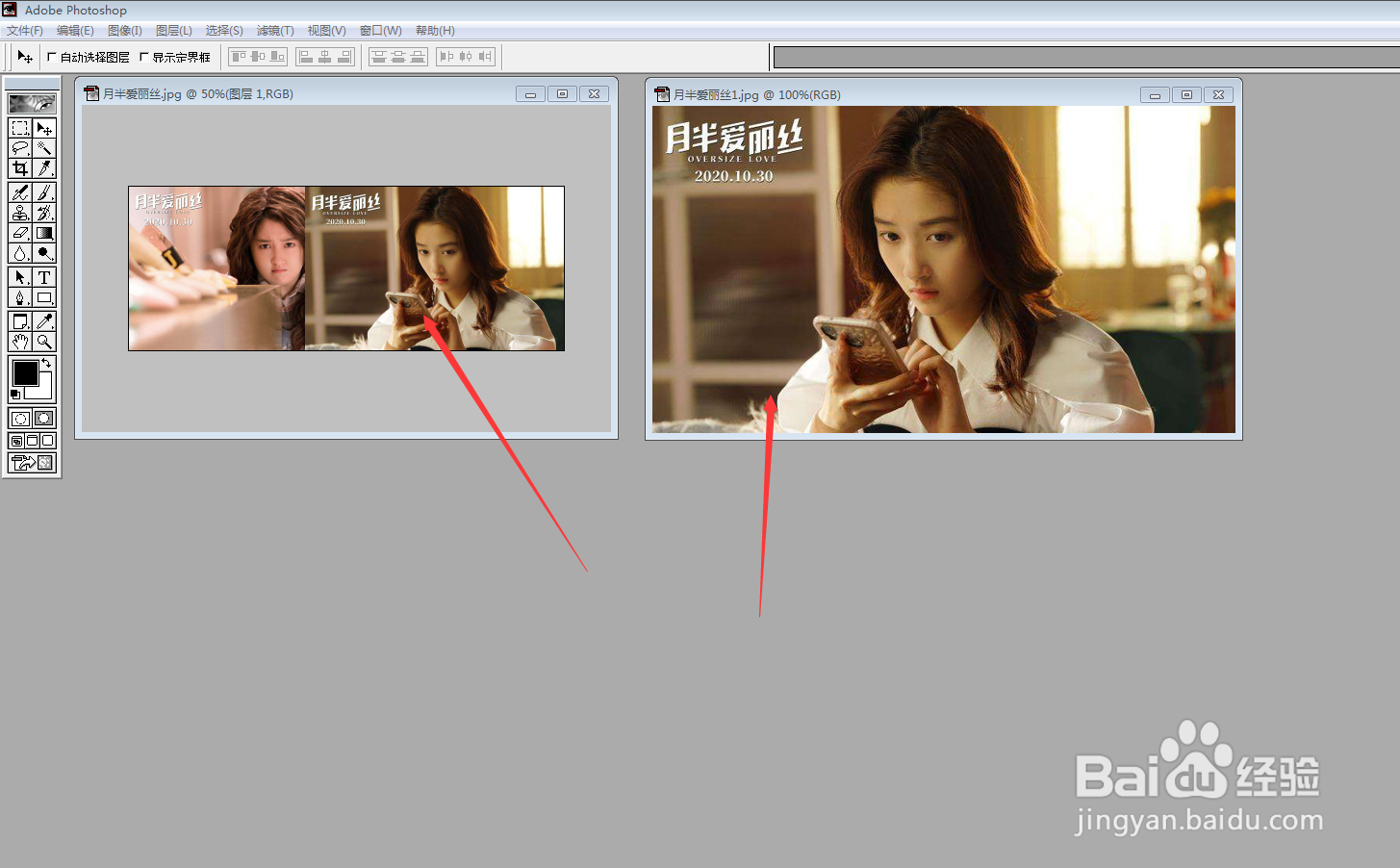This screenshot has height=868, width=1400.
Task: Select the Eyedropper tool
Action: tap(44, 321)
